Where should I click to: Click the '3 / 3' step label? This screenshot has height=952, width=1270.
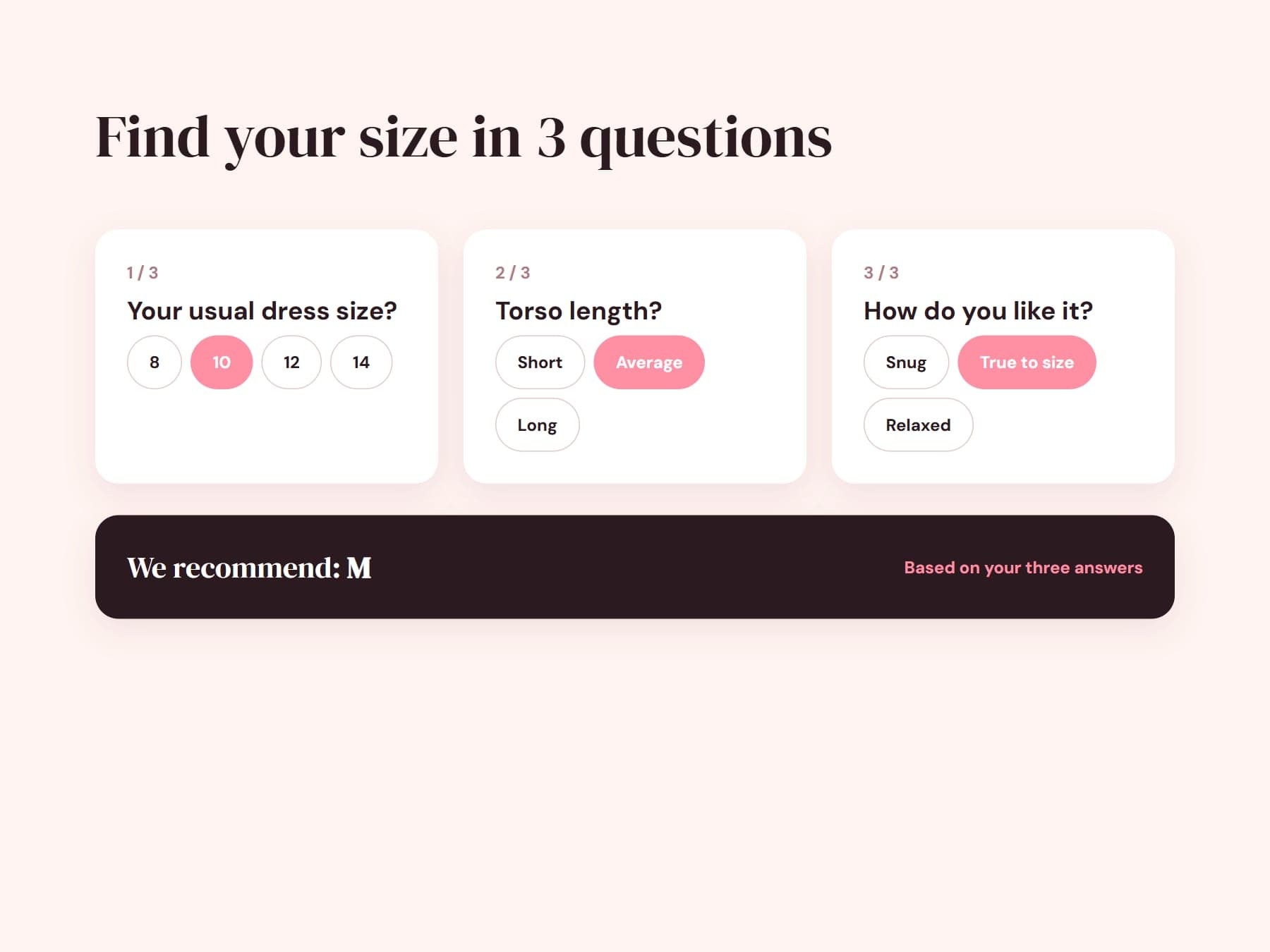(881, 273)
